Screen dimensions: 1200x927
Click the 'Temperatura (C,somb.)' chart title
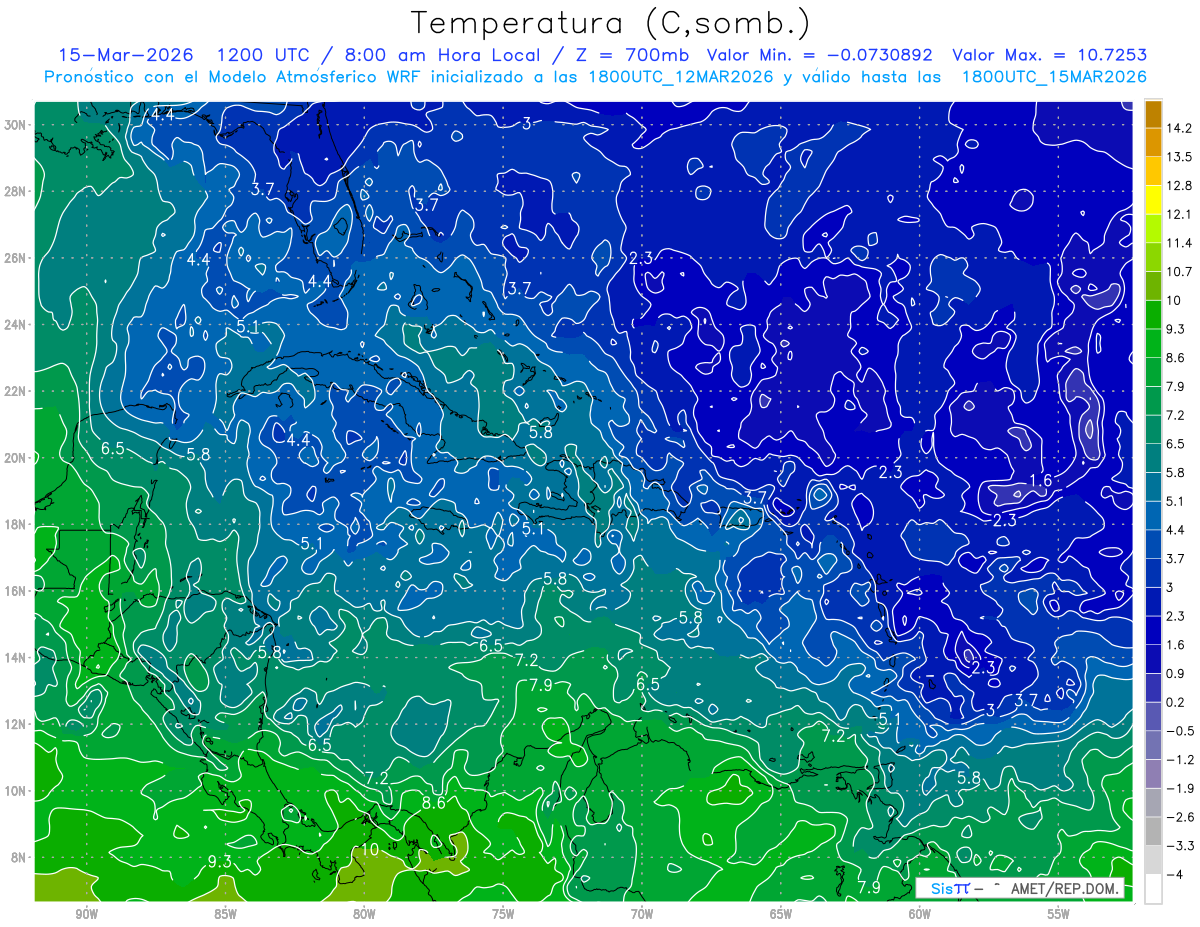(611, 24)
